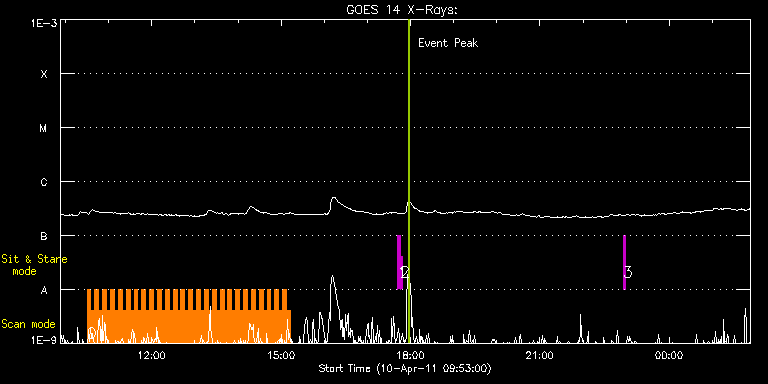This screenshot has height=384, width=768.
Task: Click the 15:00 time axis tick
Action: point(281,355)
